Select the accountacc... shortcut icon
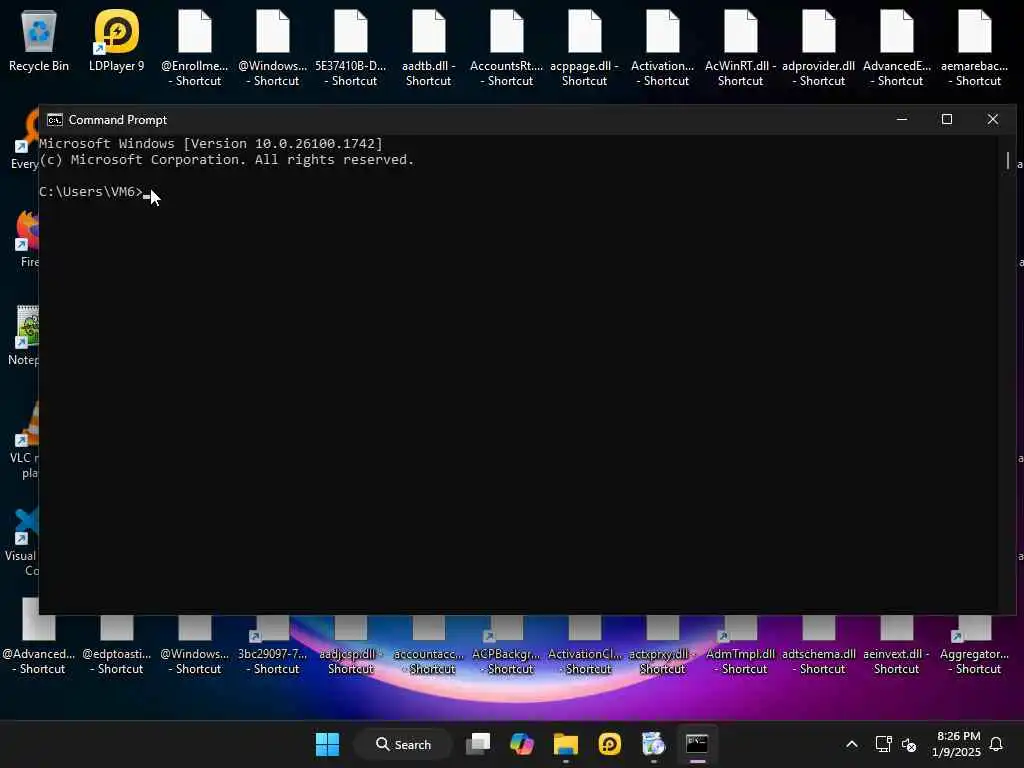This screenshot has width=1024, height=768. tap(428, 645)
